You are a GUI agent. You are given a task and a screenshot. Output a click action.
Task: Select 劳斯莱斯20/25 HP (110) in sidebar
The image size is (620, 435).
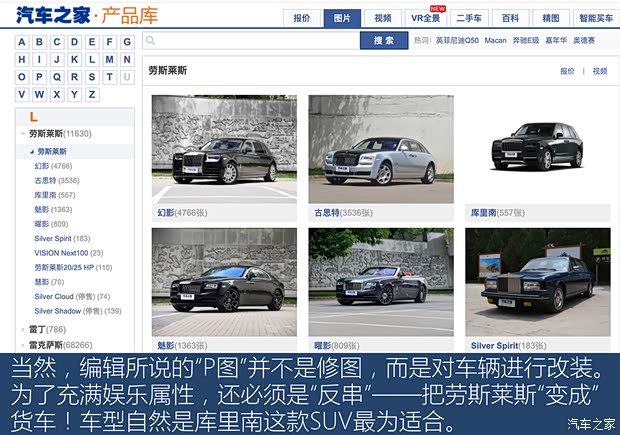(x=73, y=268)
